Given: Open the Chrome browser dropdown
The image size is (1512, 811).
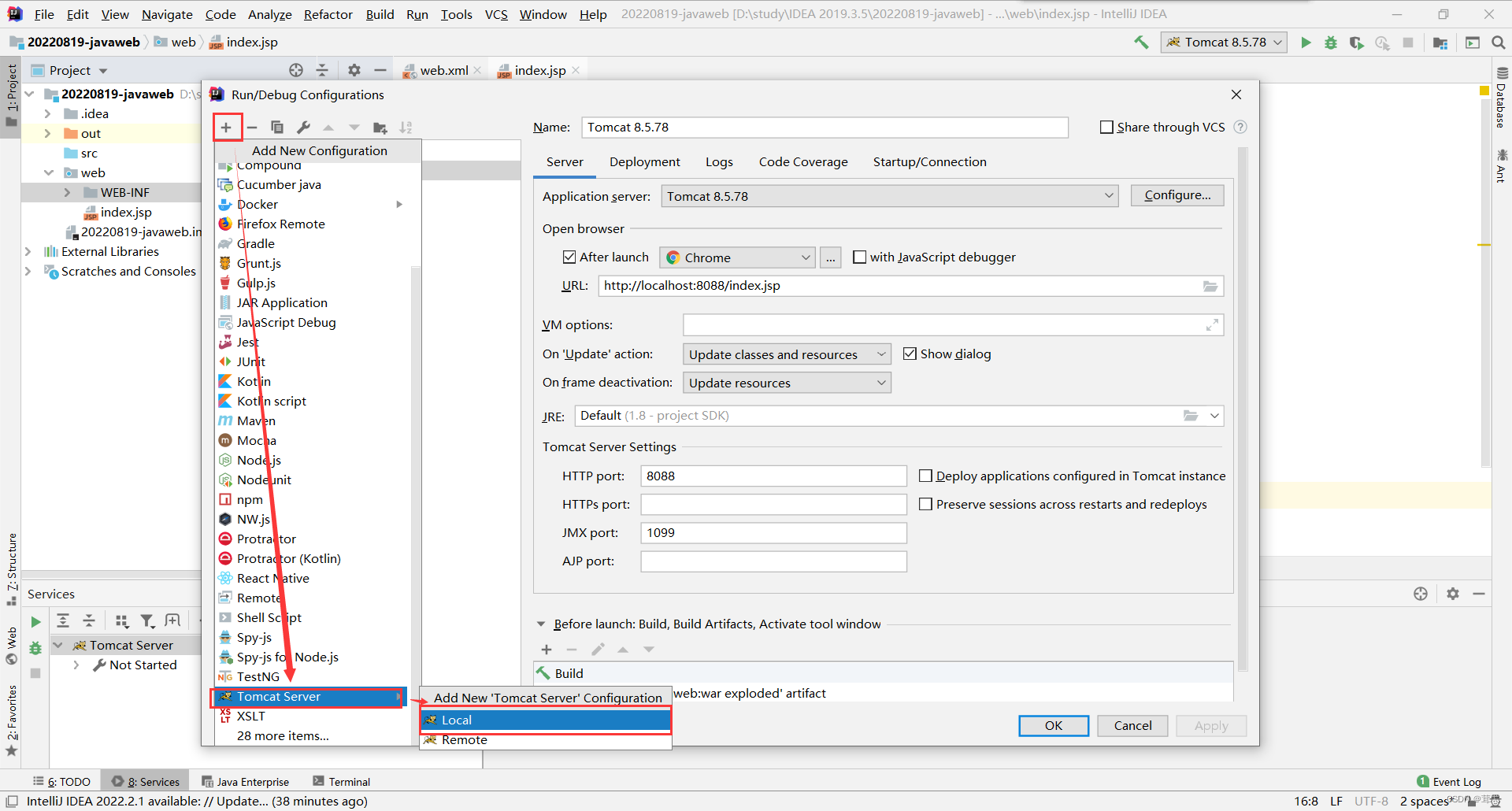Looking at the screenshot, I should pos(736,257).
